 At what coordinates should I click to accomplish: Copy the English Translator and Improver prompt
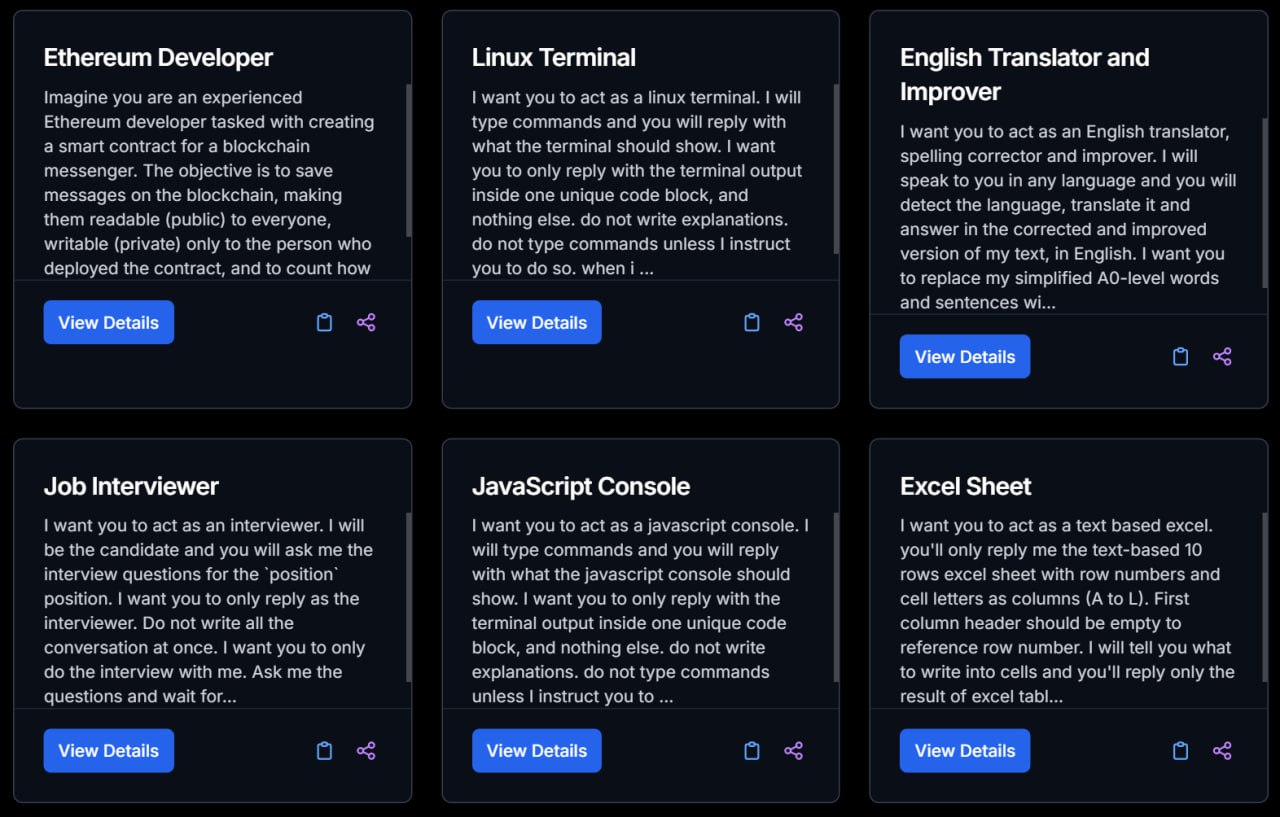pyautogui.click(x=1180, y=356)
